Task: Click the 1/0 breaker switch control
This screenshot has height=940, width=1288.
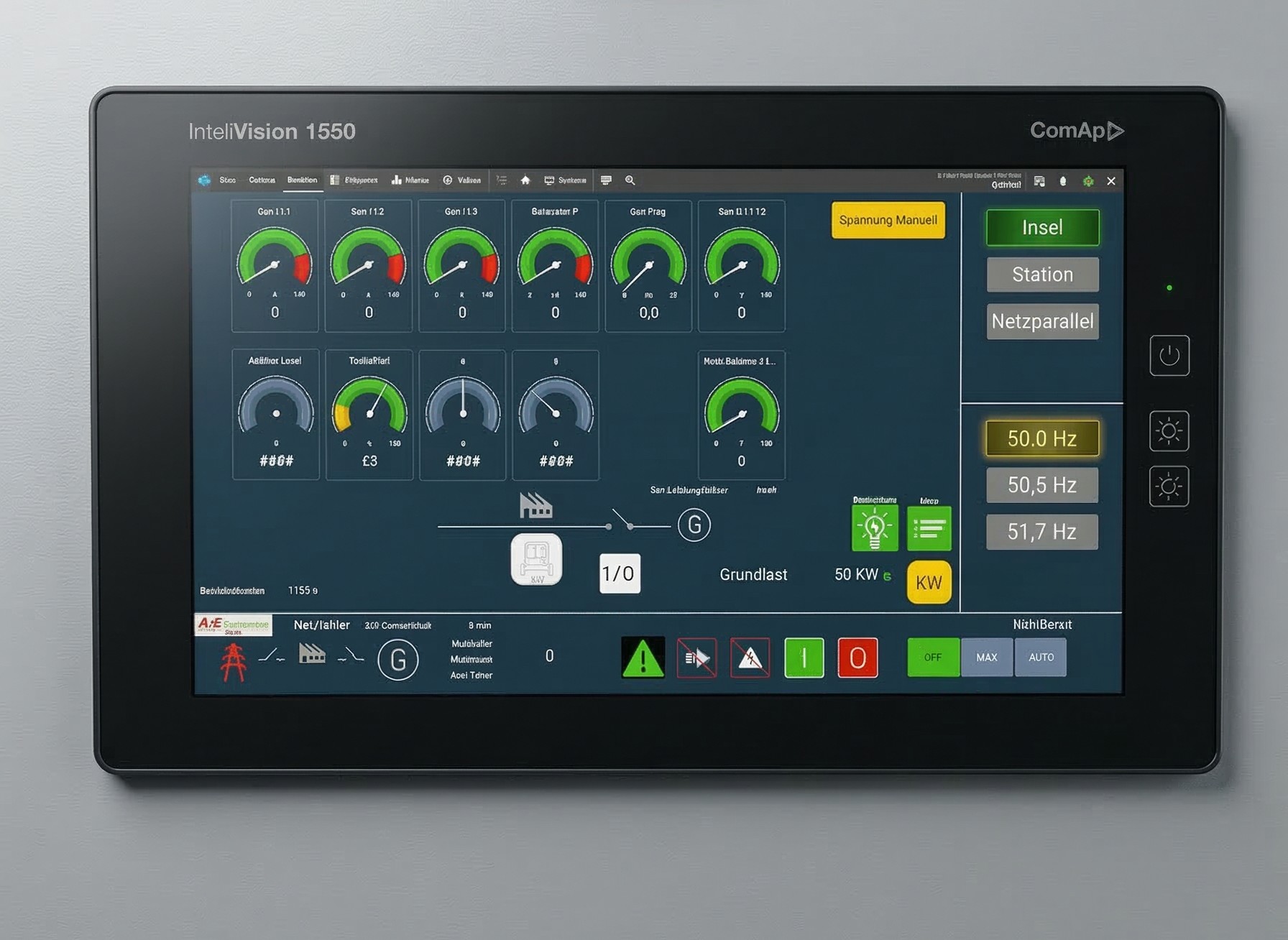Action: 619,573
